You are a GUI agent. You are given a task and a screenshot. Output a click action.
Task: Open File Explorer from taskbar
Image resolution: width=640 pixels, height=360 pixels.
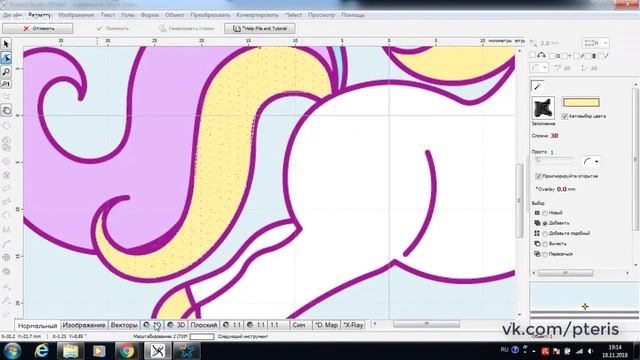pyautogui.click(x=70, y=351)
